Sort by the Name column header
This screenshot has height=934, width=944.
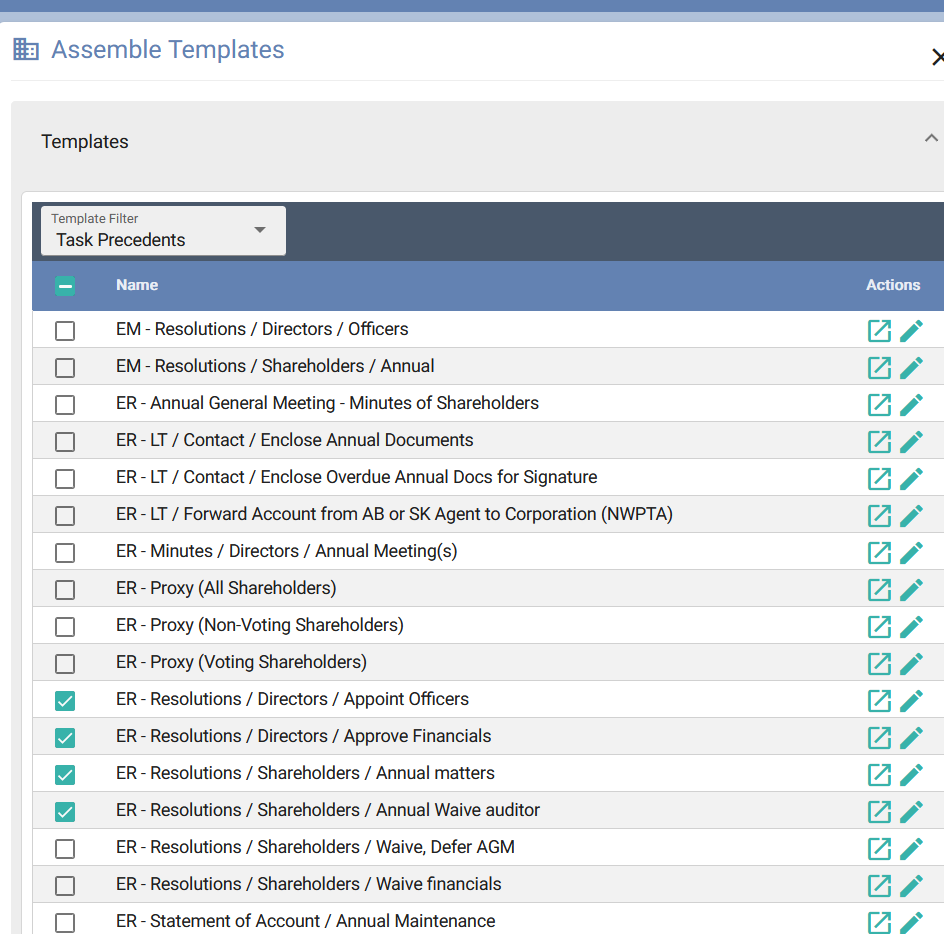[137, 285]
